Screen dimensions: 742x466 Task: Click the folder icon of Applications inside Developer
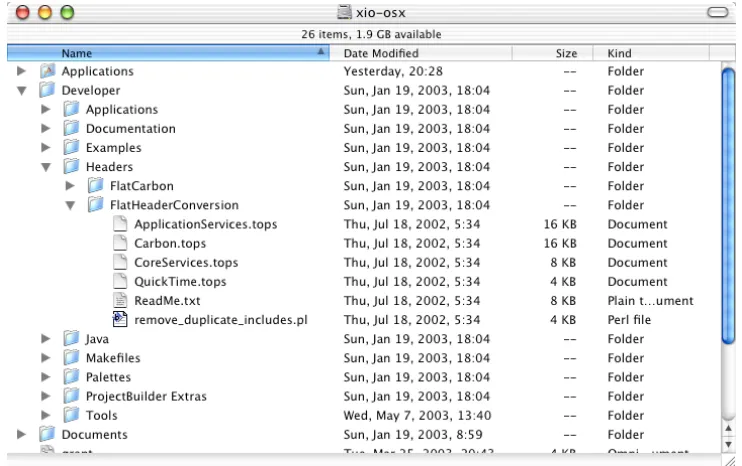[x=71, y=109]
